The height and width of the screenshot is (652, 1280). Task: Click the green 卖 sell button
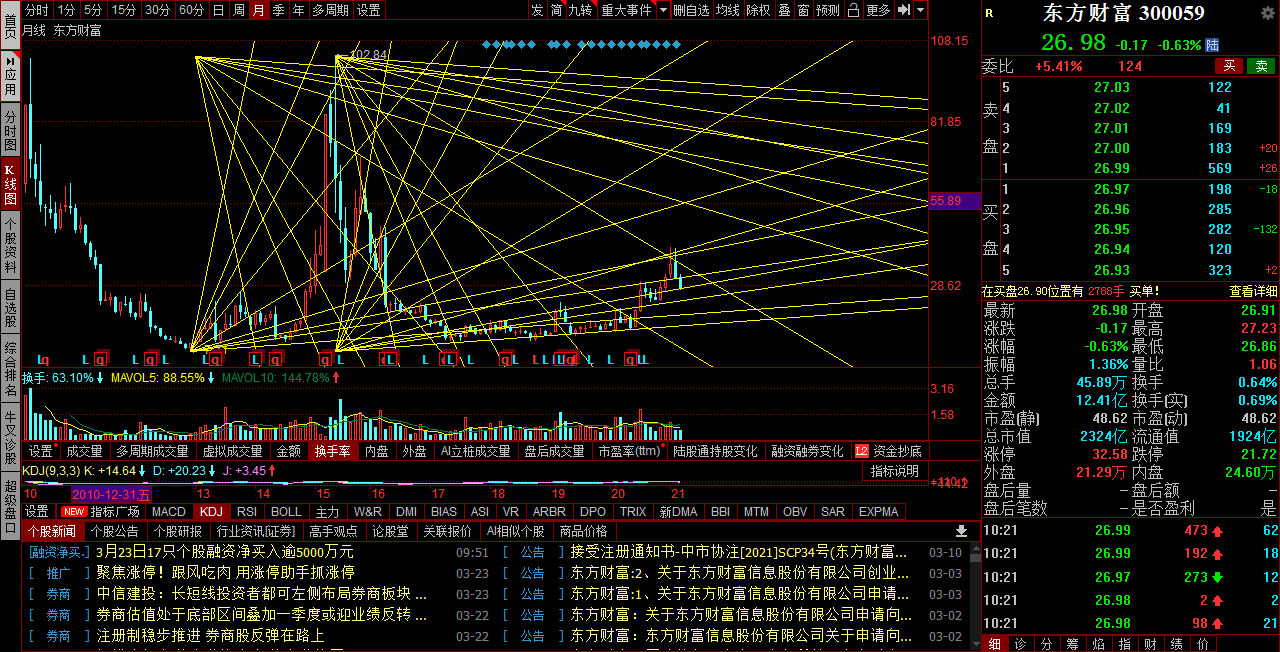(1261, 66)
